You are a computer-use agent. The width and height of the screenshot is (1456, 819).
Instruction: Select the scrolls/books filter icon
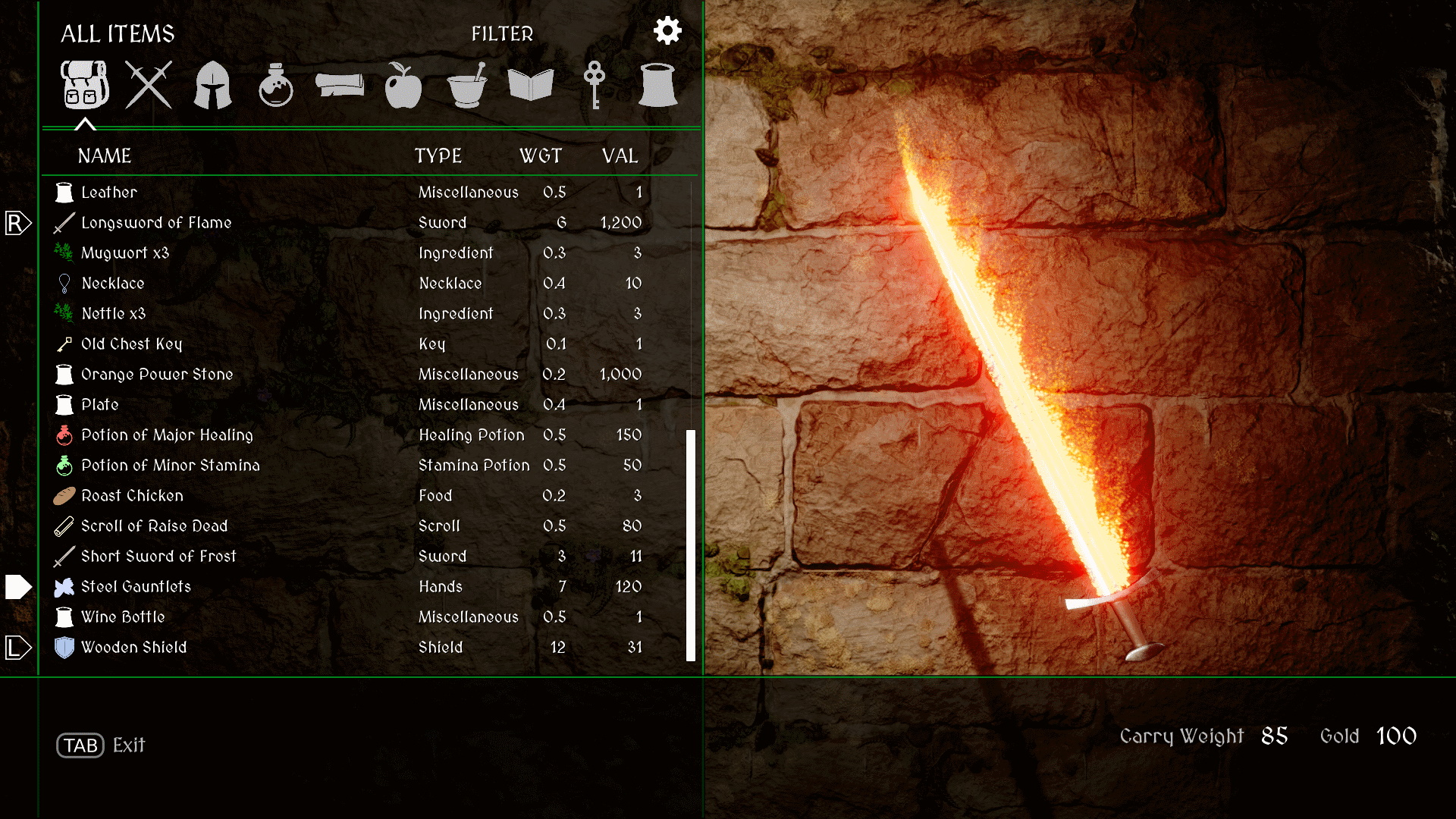tap(530, 85)
